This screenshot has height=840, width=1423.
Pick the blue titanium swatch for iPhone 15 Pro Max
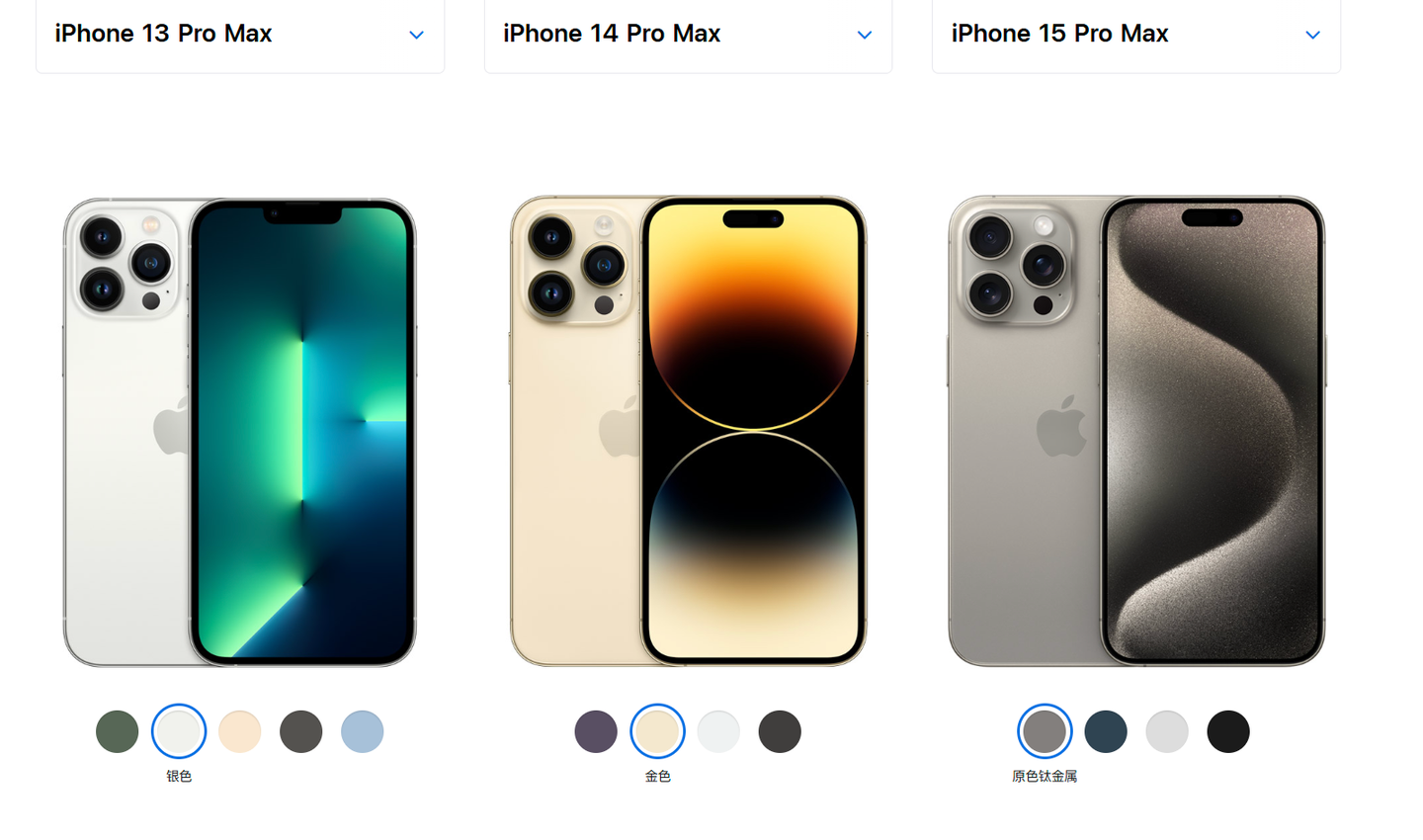point(1106,731)
